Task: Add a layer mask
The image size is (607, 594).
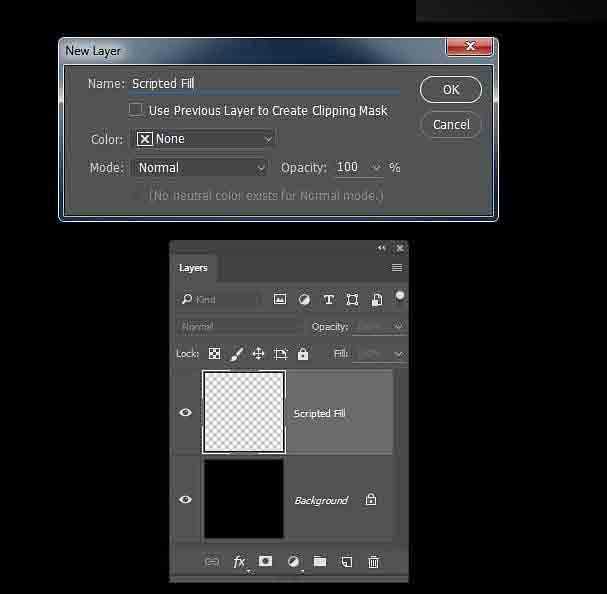Action: coord(266,562)
